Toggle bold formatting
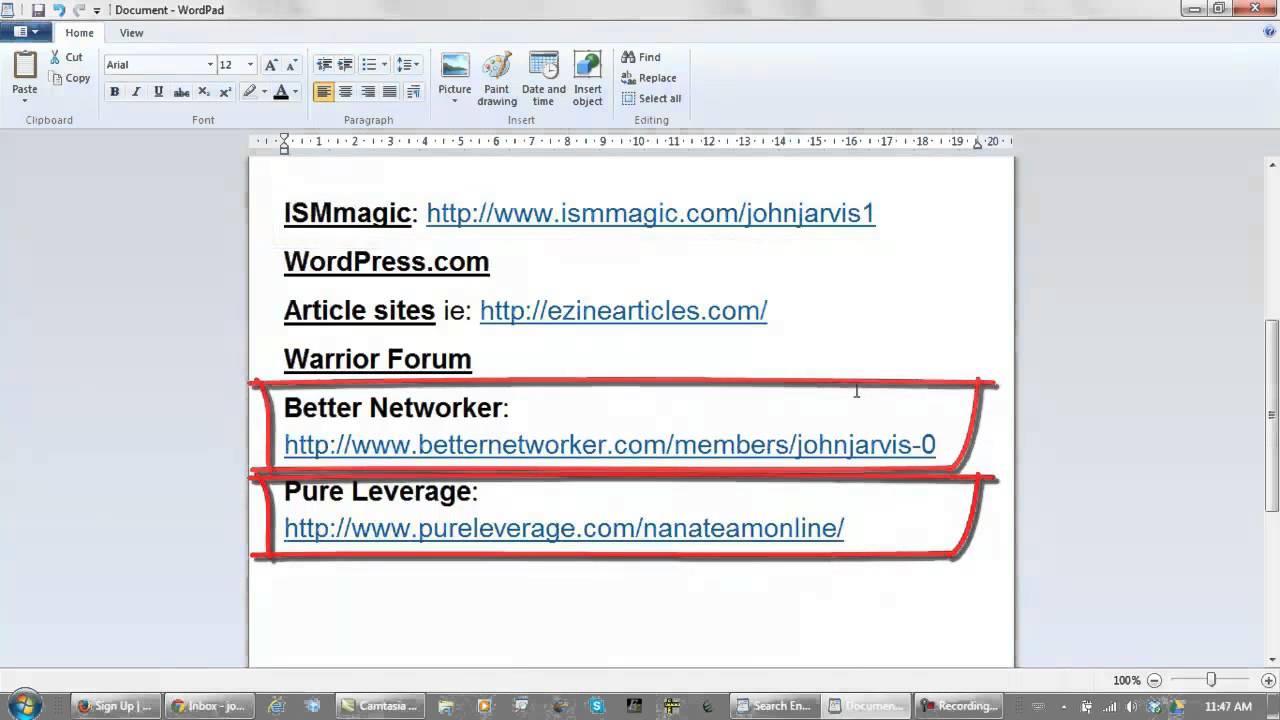The width and height of the screenshot is (1280, 720). click(x=114, y=92)
